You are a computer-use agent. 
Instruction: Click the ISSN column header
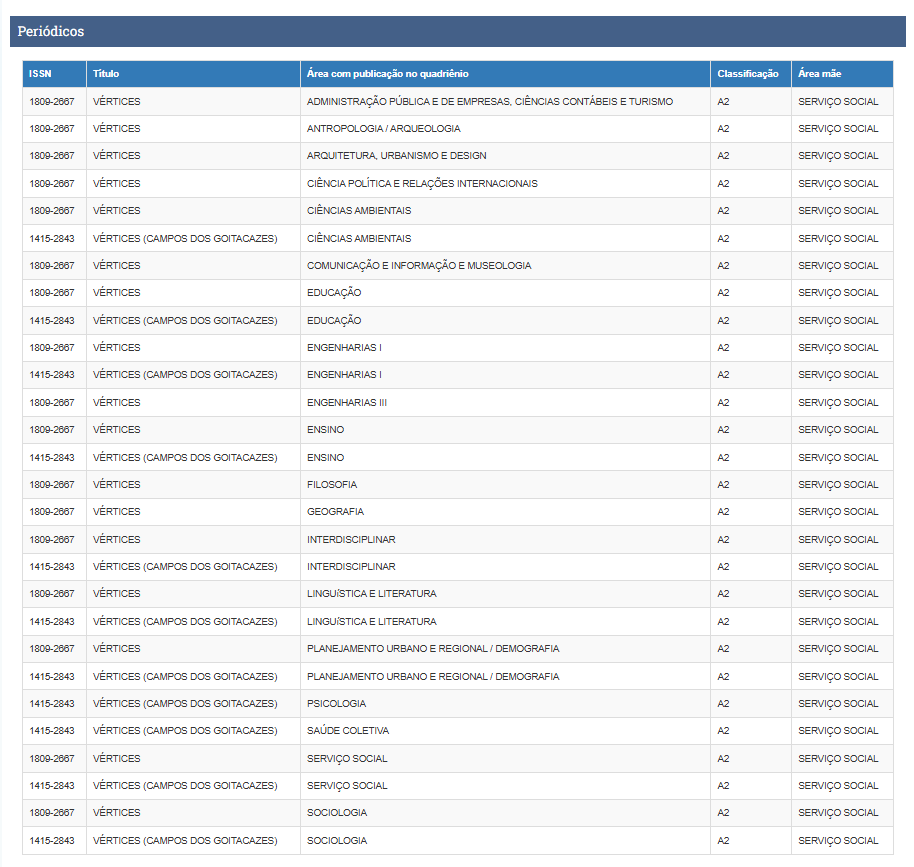coord(40,74)
